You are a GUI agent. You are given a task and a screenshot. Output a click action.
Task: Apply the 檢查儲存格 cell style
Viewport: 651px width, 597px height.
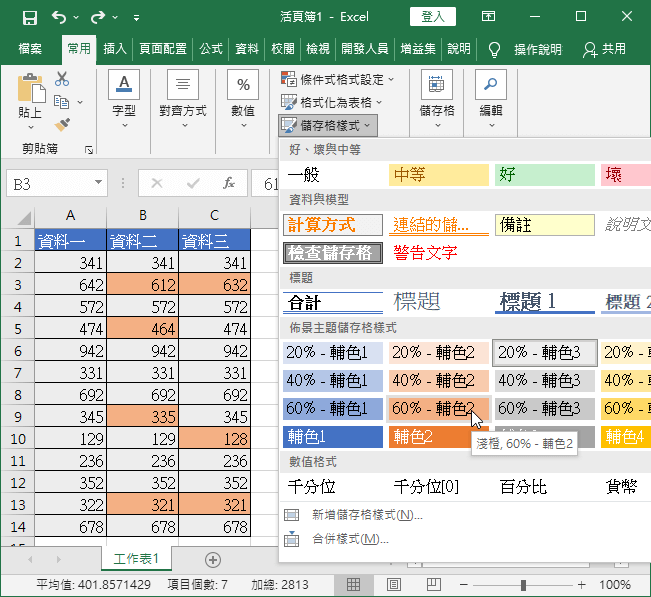click(333, 253)
